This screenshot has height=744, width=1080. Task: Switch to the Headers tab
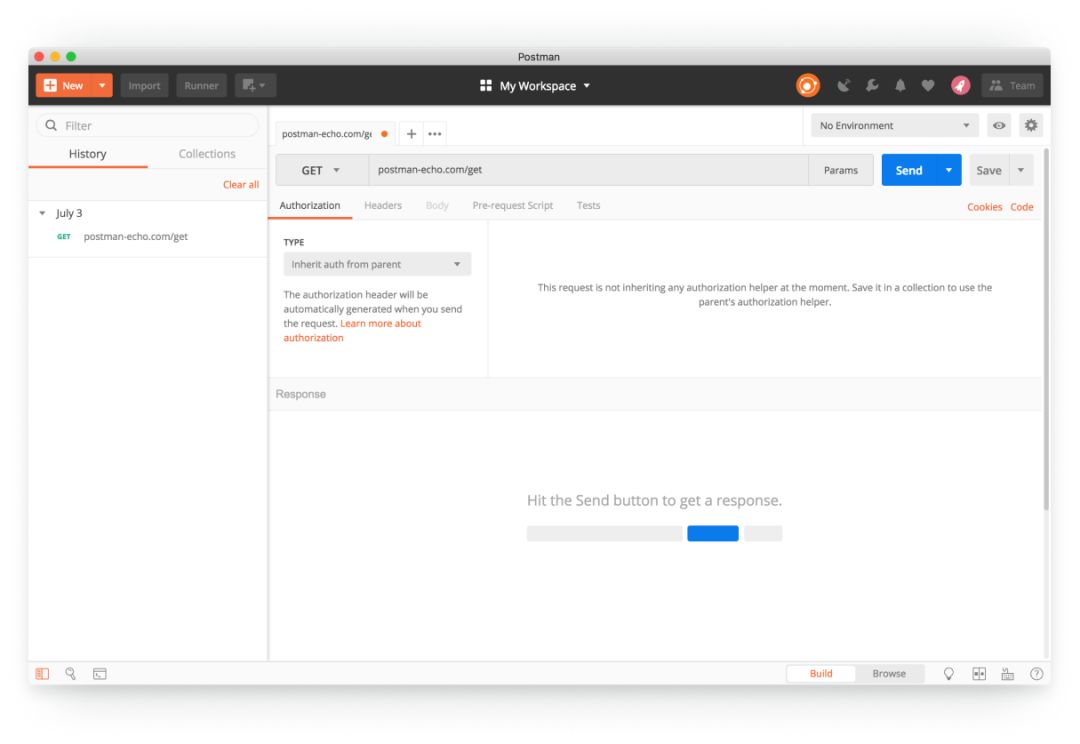pos(383,205)
